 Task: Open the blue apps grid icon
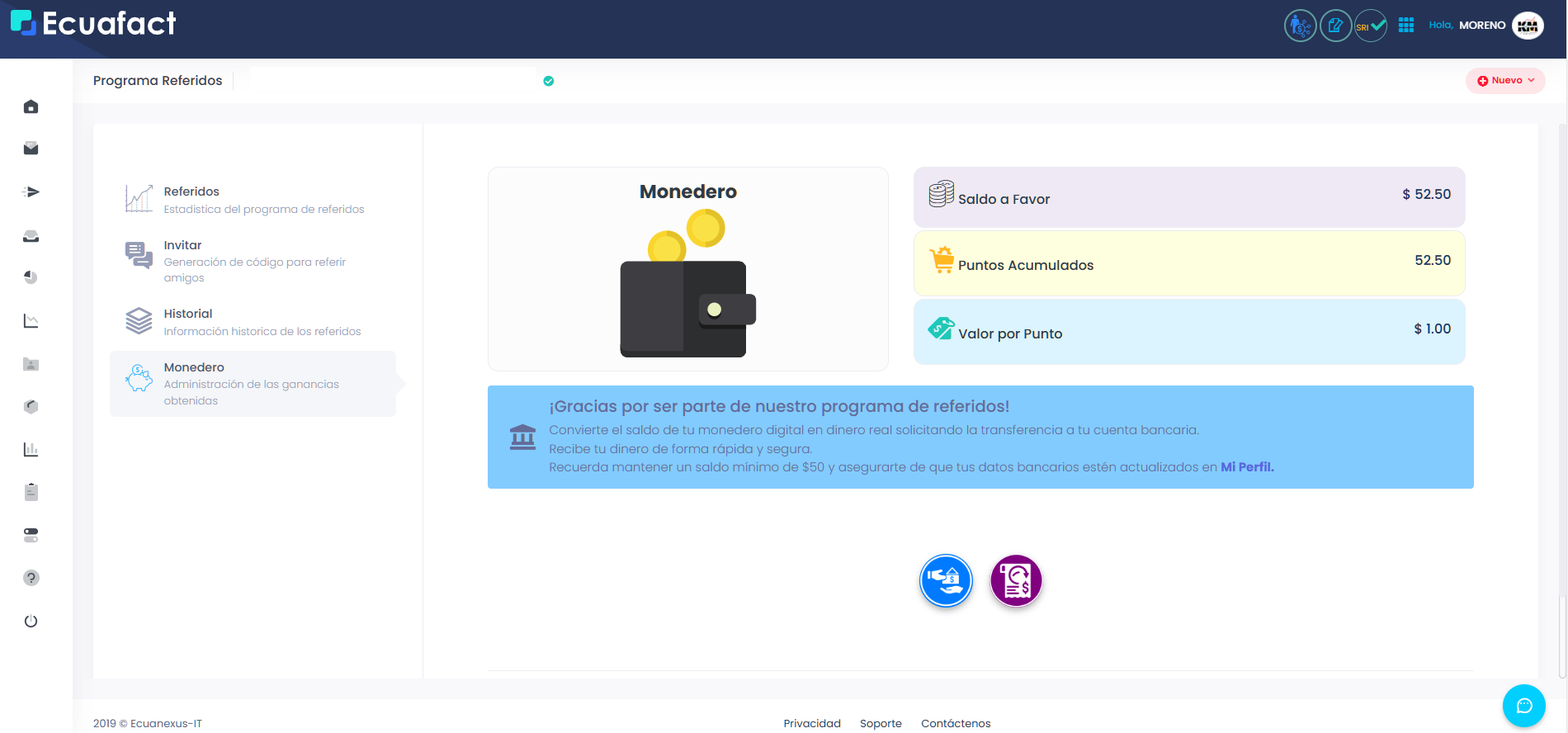1406,26
